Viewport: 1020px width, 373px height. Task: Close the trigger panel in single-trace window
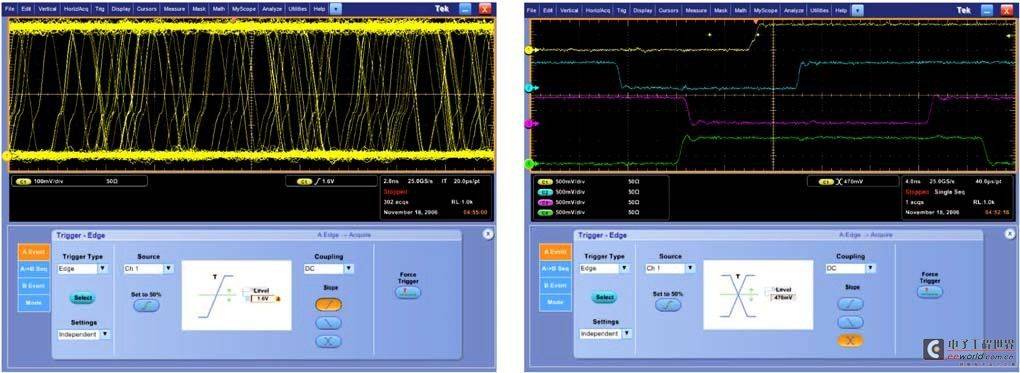(x=488, y=234)
